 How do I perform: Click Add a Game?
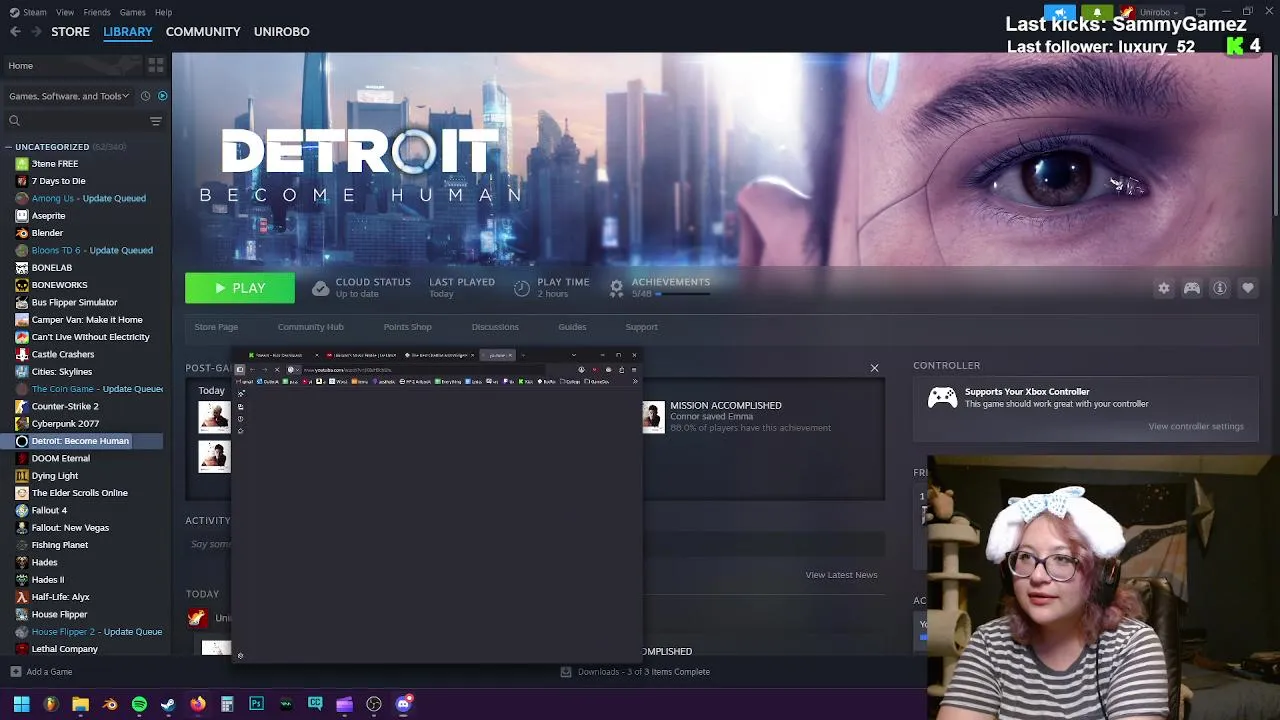(x=41, y=672)
